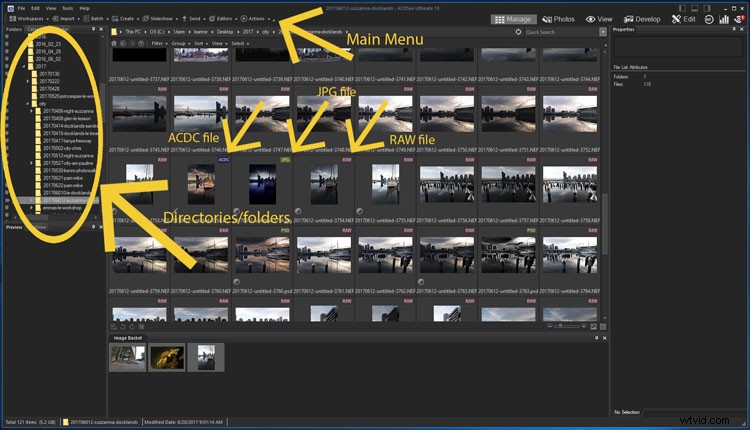Switch to View mode

[x=599, y=19]
